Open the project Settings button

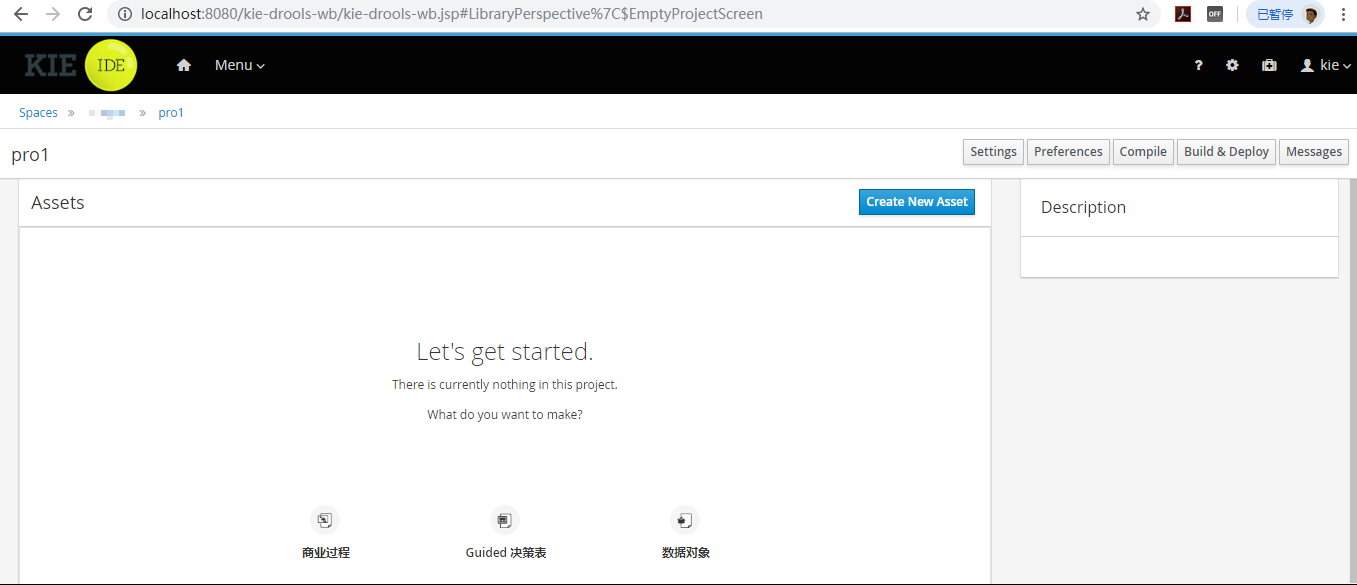click(x=993, y=152)
